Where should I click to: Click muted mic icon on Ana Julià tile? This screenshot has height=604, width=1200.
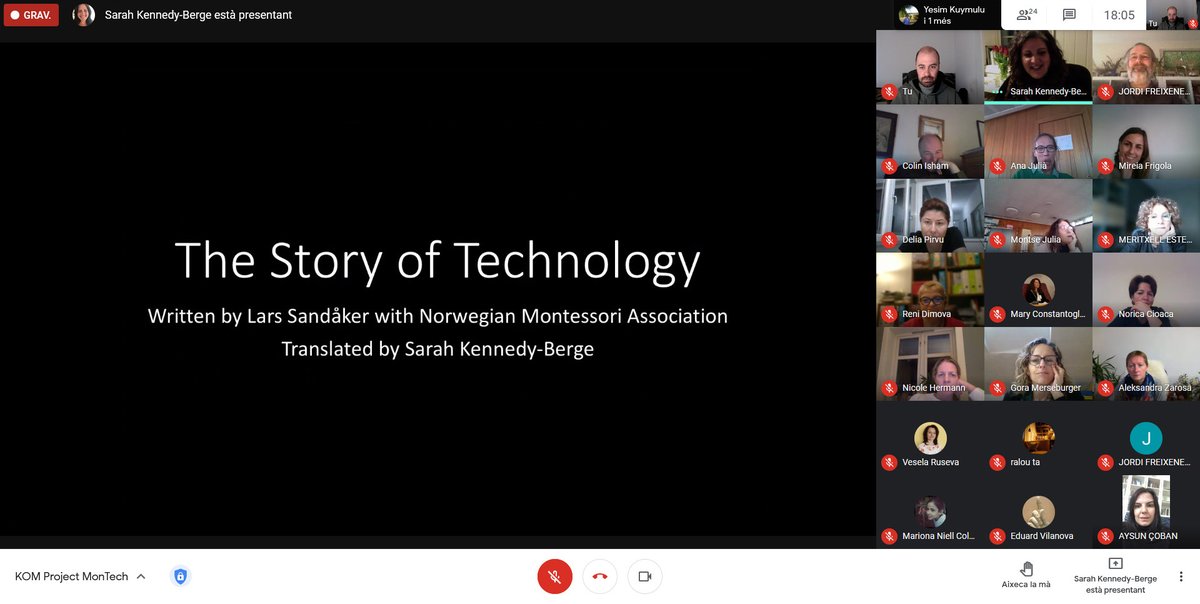pos(997,166)
